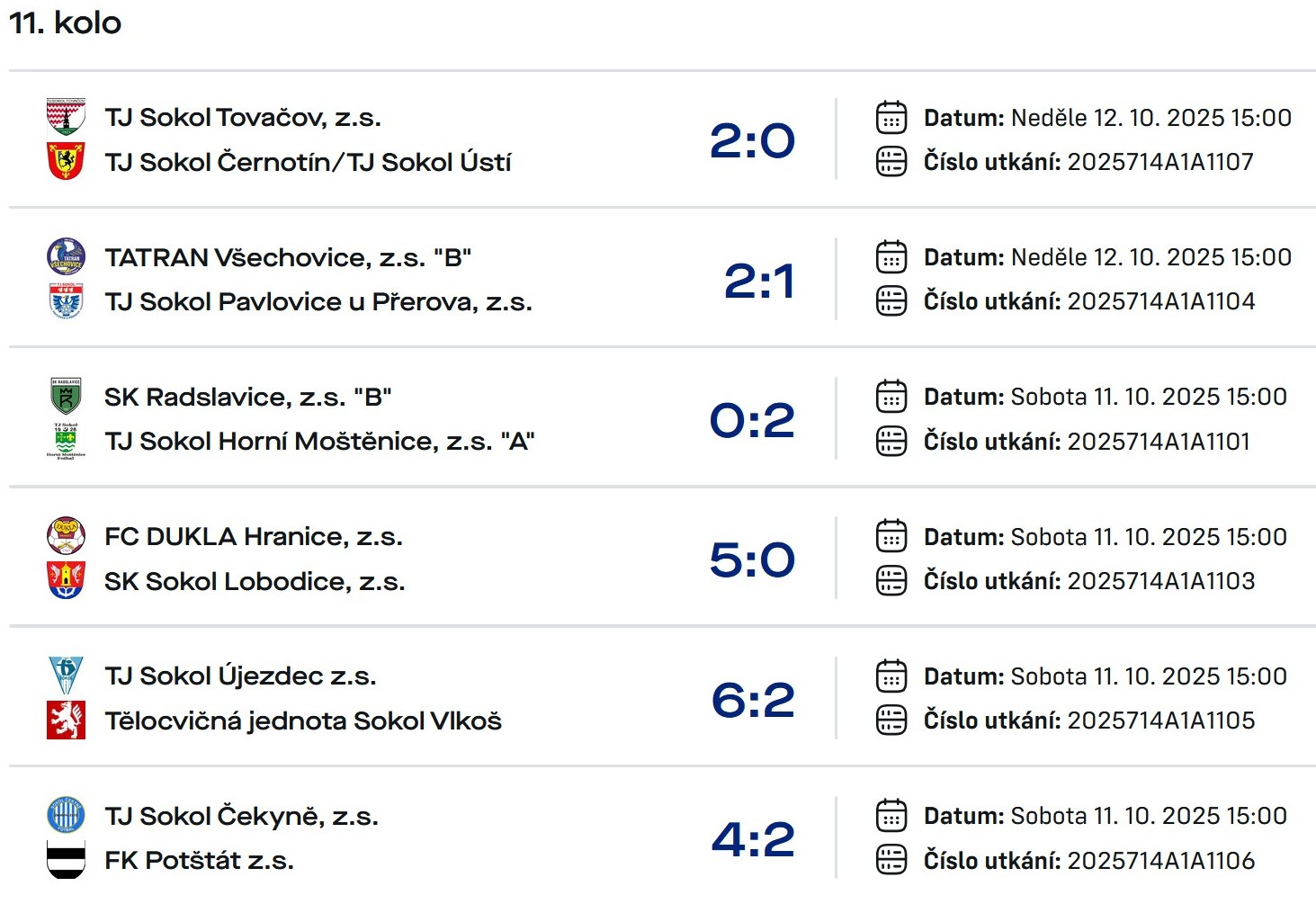1316x904 pixels.
Task: Click the Sokol Vlkoš red lion crest
Action: pos(66,721)
